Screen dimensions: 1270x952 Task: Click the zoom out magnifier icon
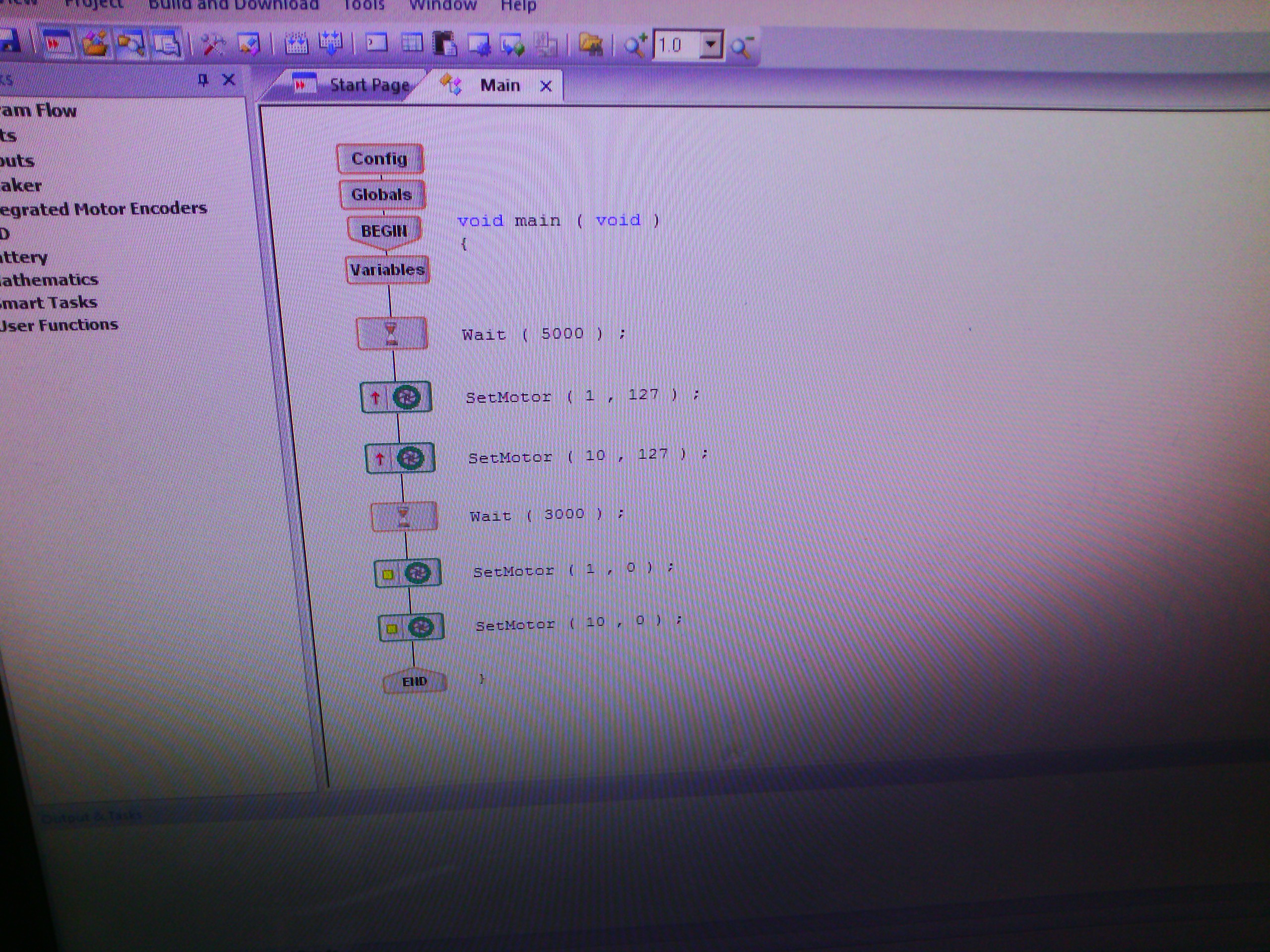pyautogui.click(x=742, y=47)
